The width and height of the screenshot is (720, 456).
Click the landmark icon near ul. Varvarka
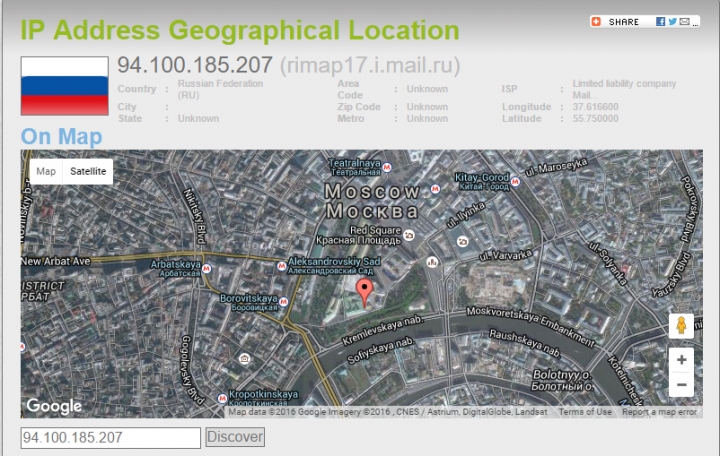click(x=432, y=262)
